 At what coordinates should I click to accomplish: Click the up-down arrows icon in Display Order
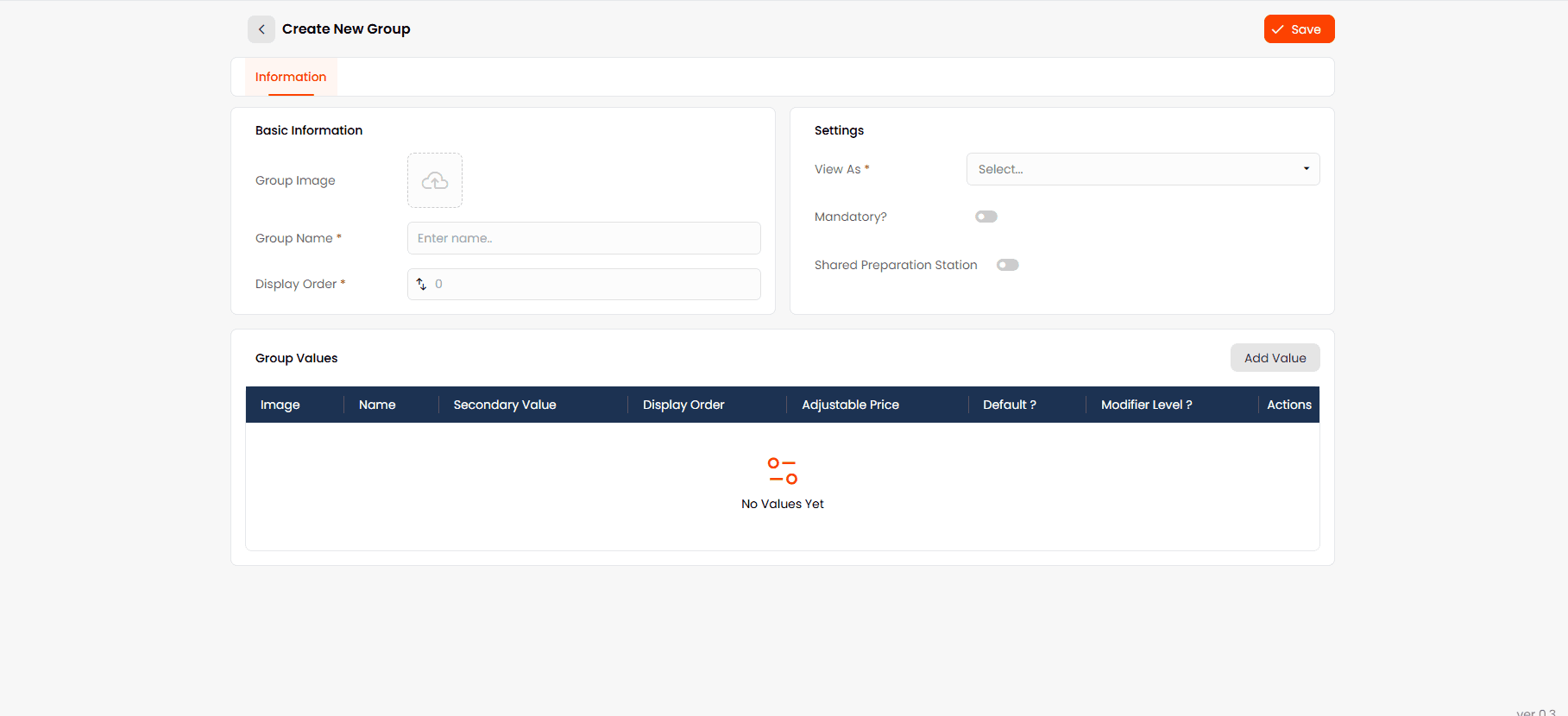422,284
